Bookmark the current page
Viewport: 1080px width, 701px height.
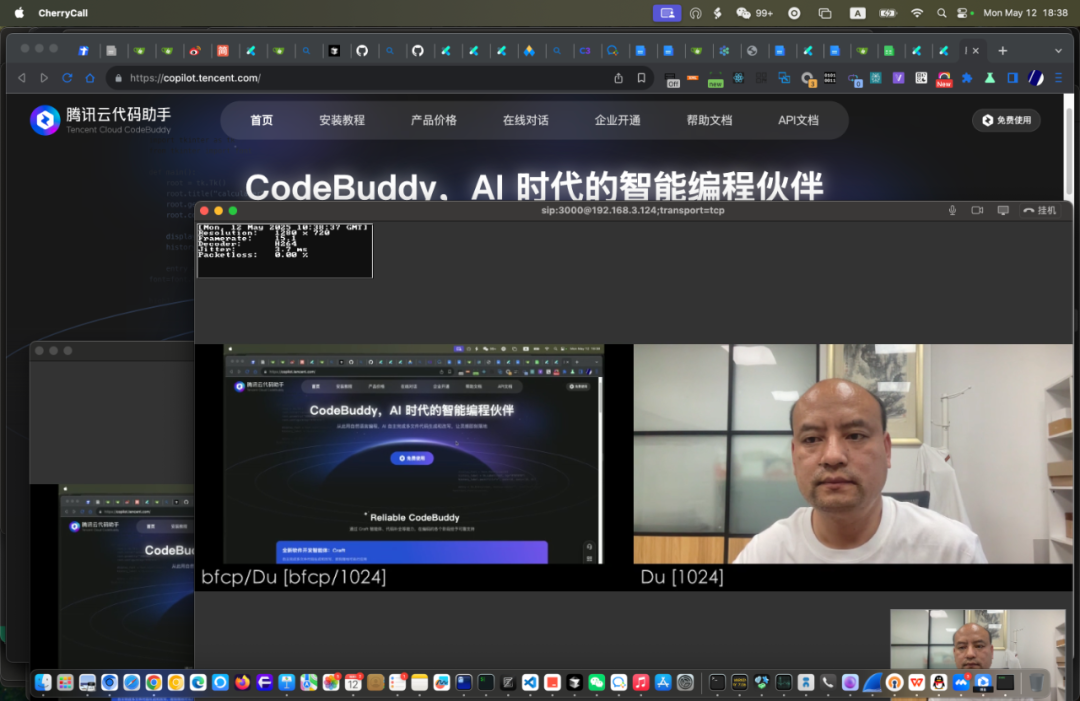click(x=641, y=78)
